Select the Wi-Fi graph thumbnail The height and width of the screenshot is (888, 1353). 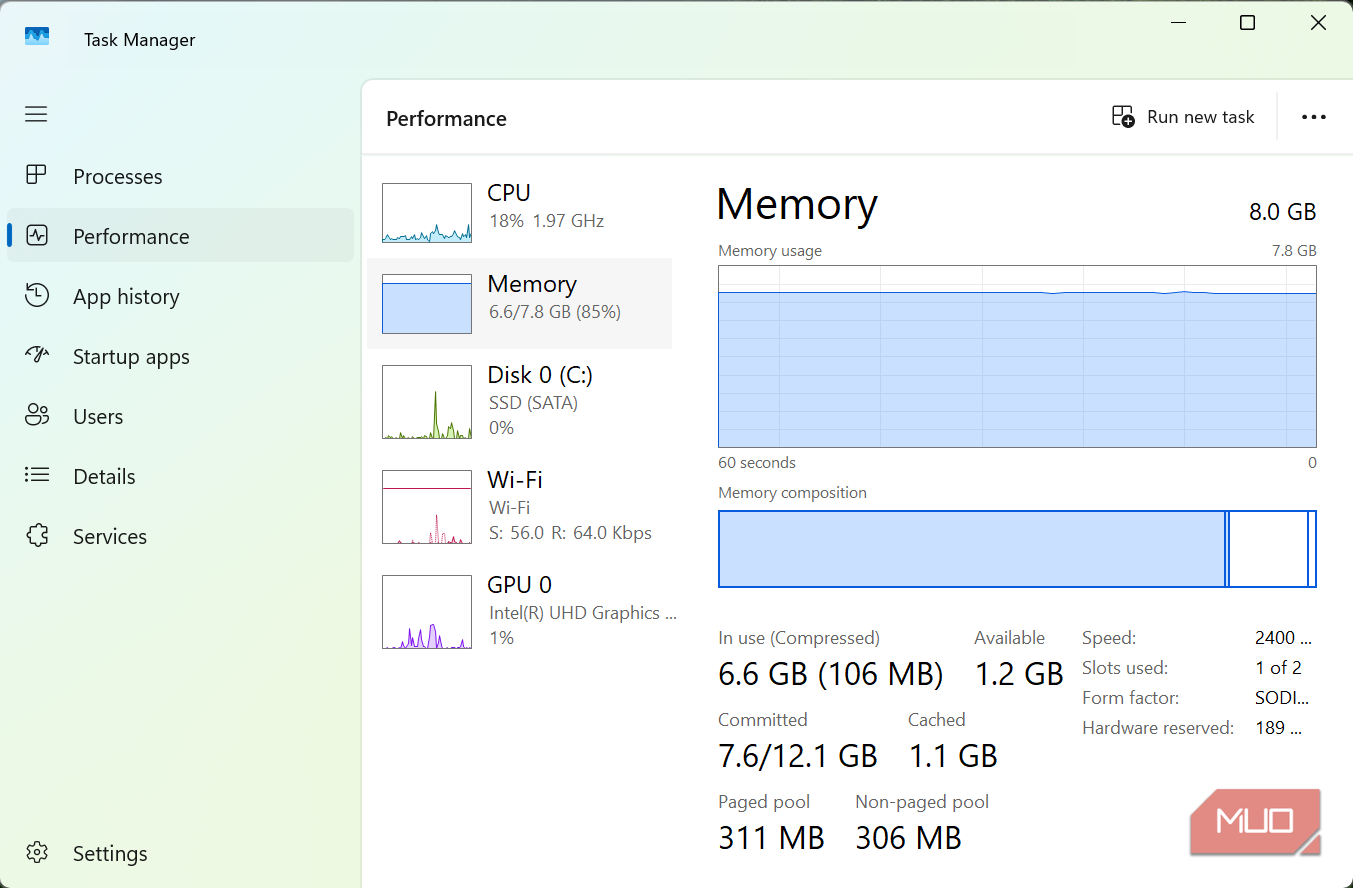[x=427, y=507]
